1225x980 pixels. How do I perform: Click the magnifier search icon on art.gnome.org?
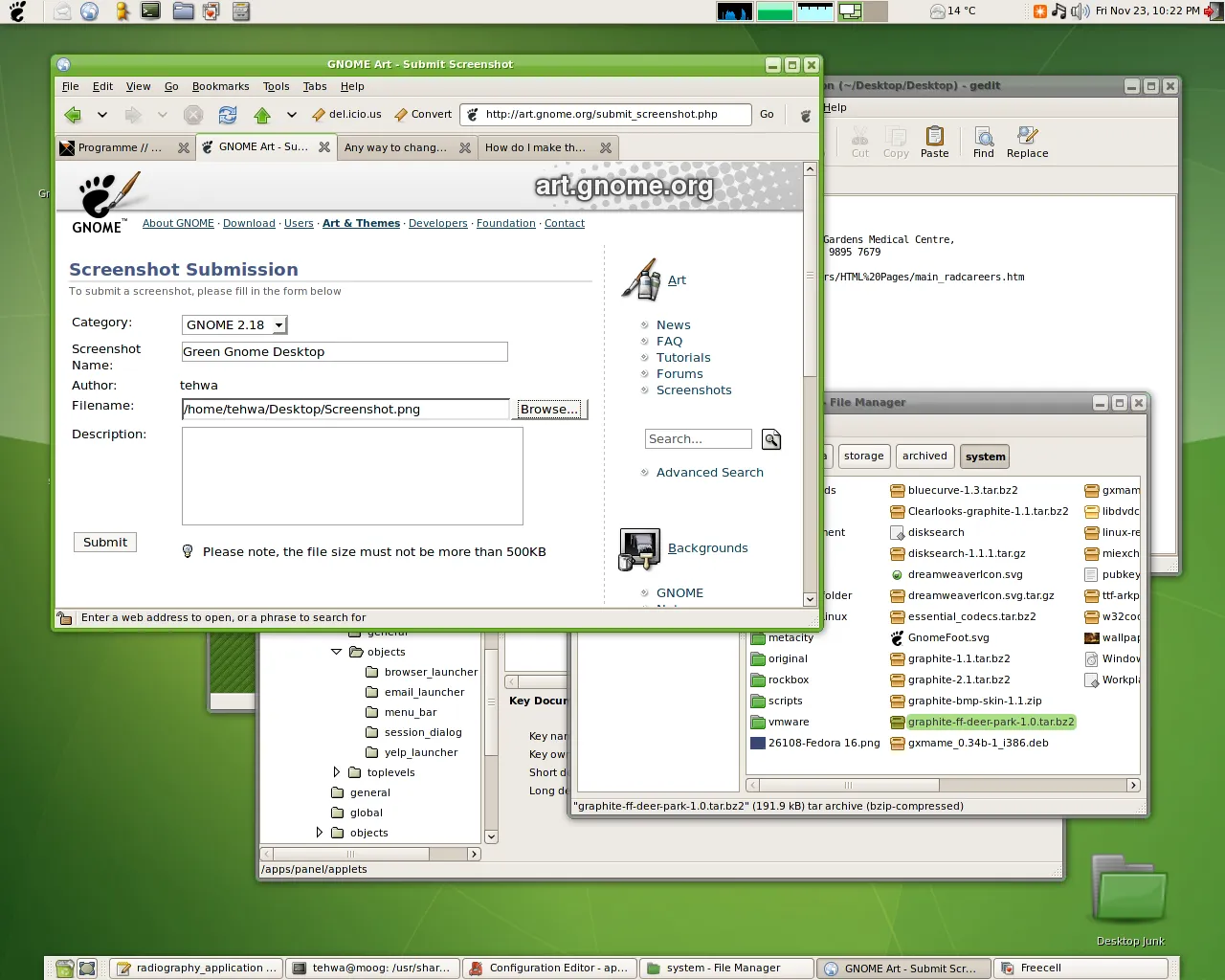[771, 438]
